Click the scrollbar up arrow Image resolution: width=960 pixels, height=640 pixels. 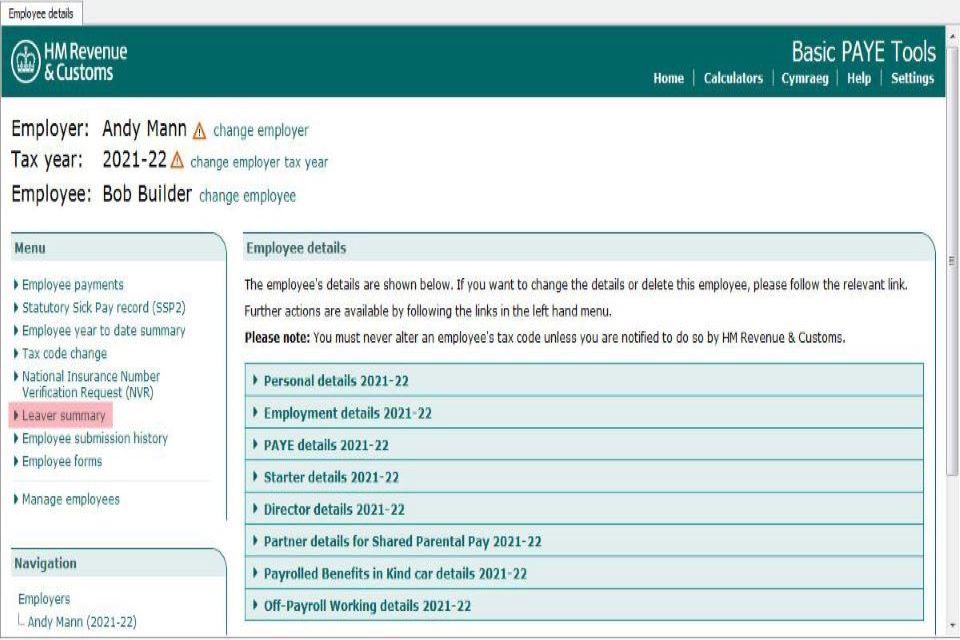click(x=952, y=37)
